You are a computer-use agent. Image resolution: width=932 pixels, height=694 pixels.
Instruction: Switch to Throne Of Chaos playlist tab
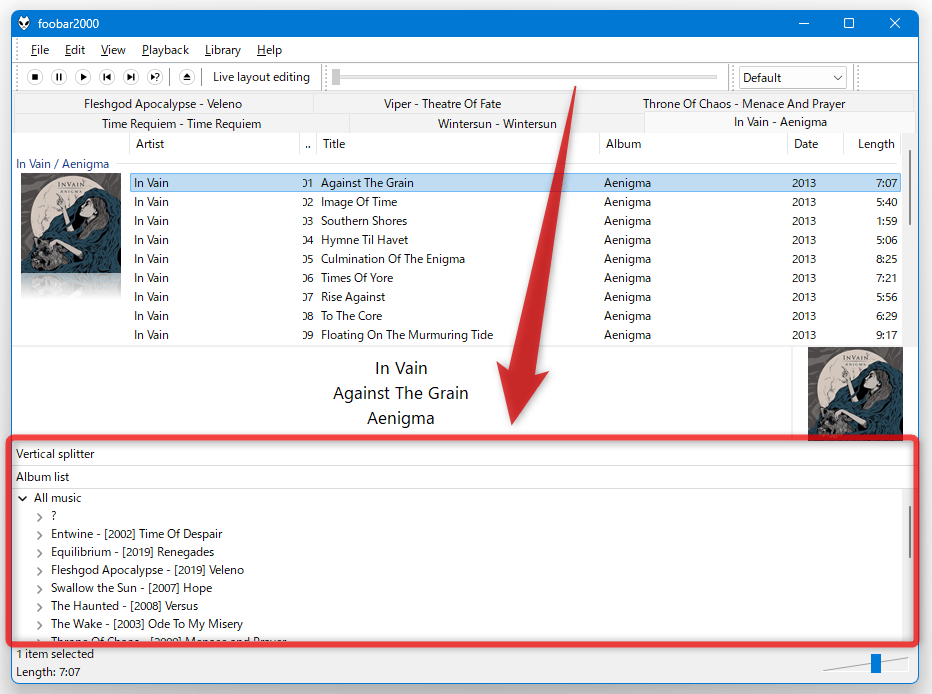[744, 104]
